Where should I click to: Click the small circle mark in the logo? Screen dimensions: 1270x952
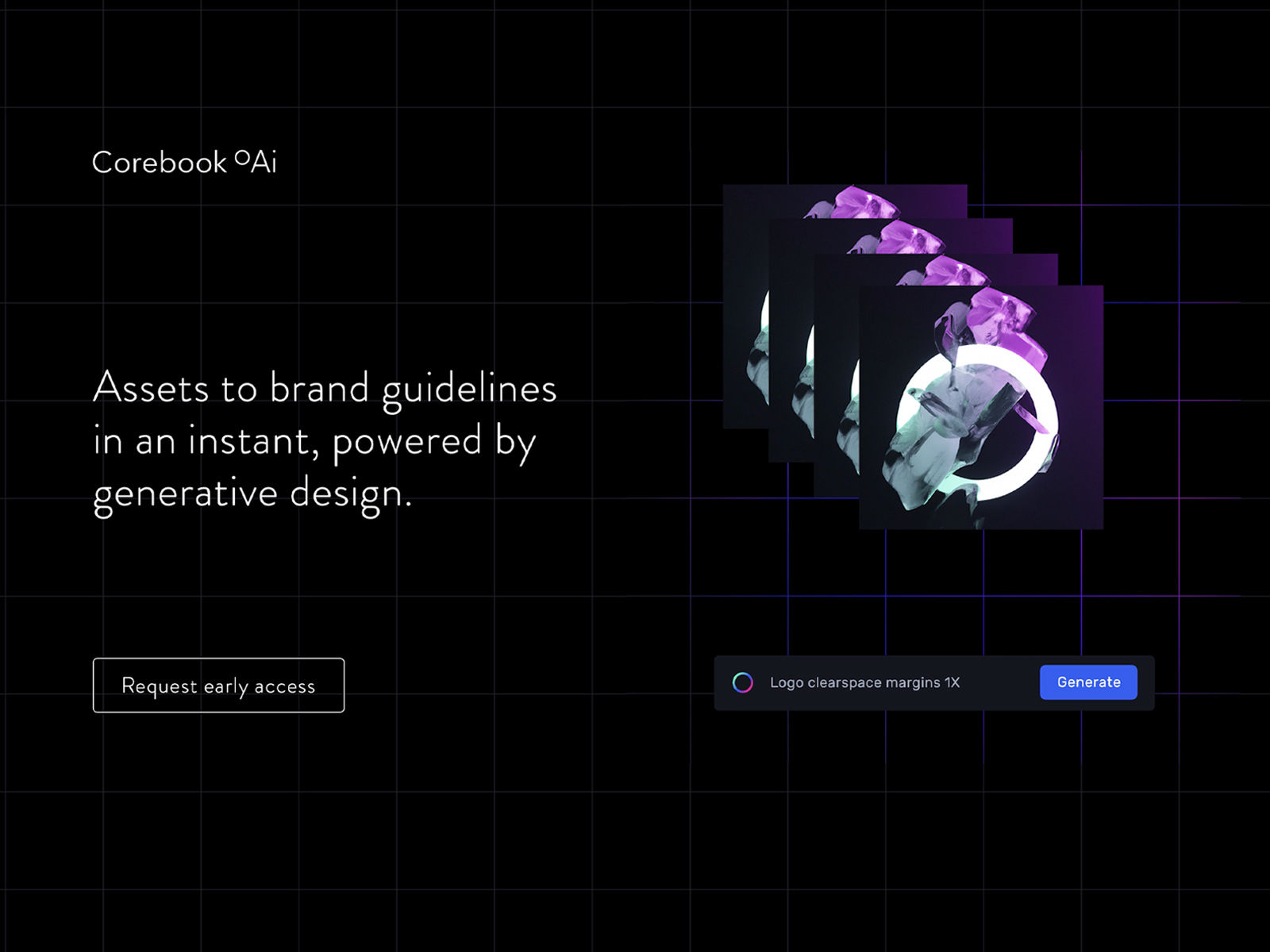click(x=242, y=156)
